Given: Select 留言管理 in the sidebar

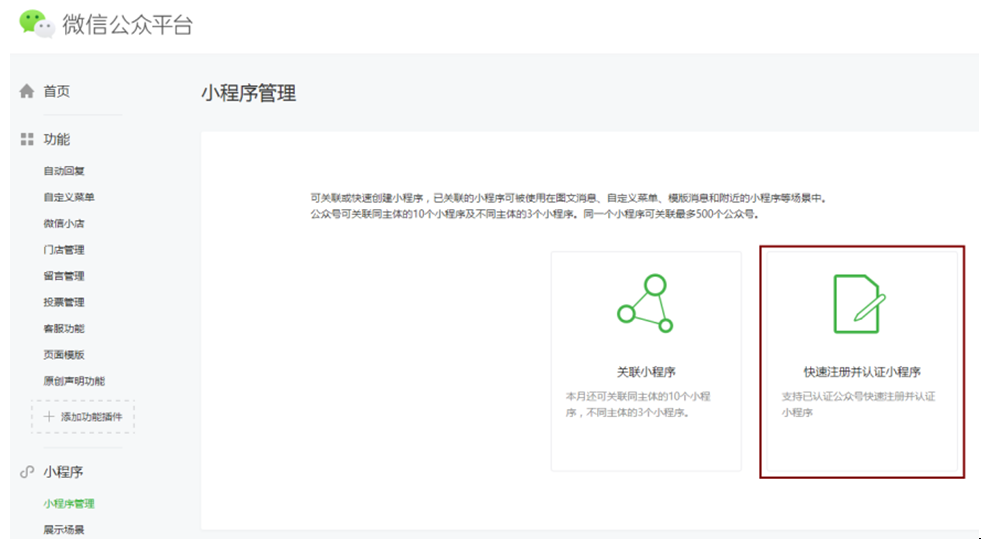Looking at the screenshot, I should click(x=64, y=276).
